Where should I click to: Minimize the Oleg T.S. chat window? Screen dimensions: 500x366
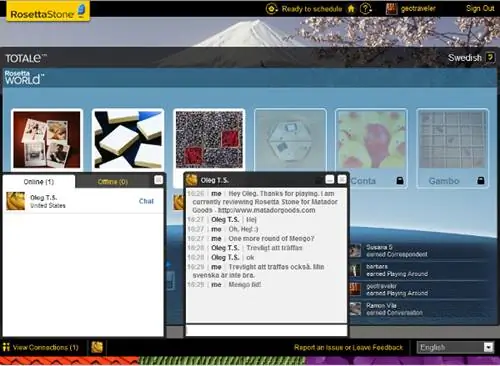330,180
